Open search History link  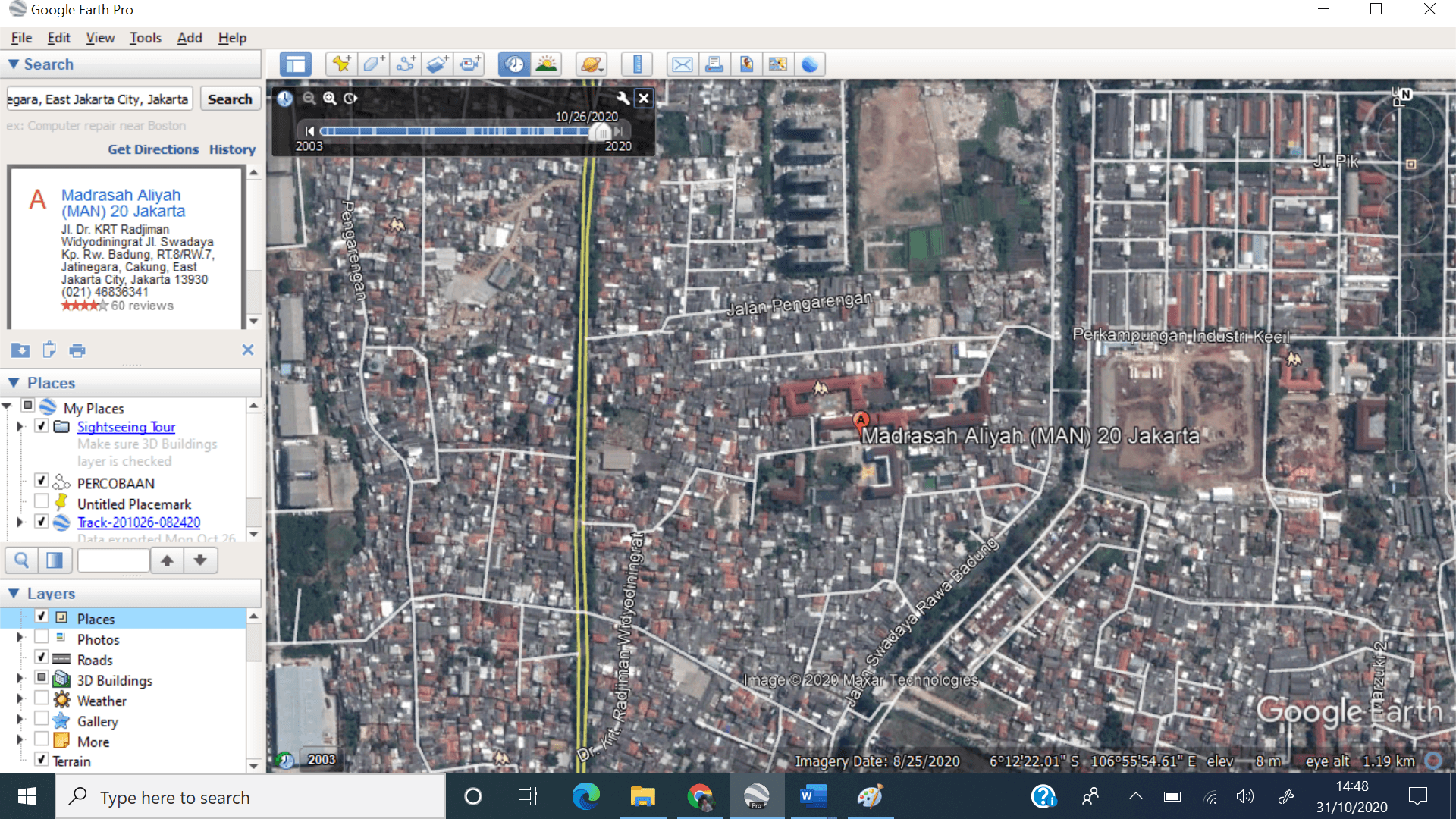coord(232,149)
